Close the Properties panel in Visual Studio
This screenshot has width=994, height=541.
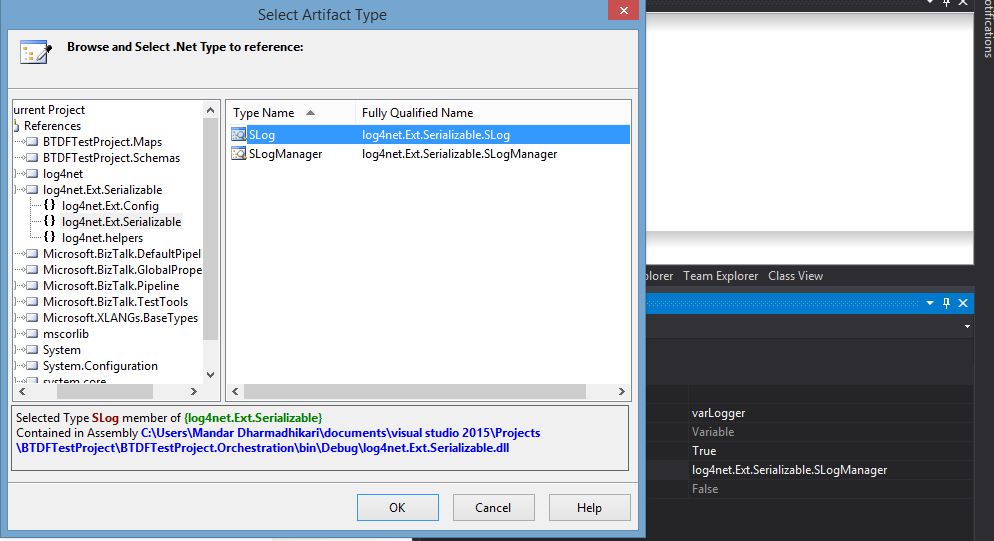tap(963, 303)
